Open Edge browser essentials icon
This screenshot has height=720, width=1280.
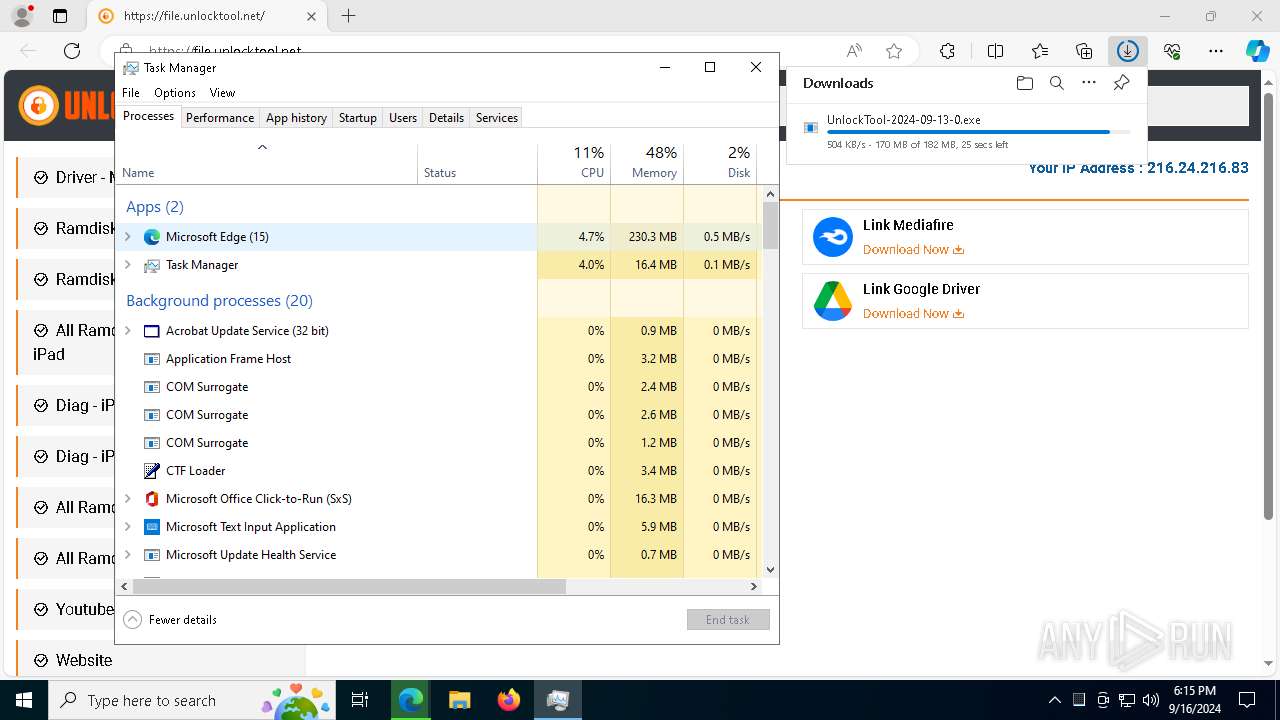[1172, 51]
